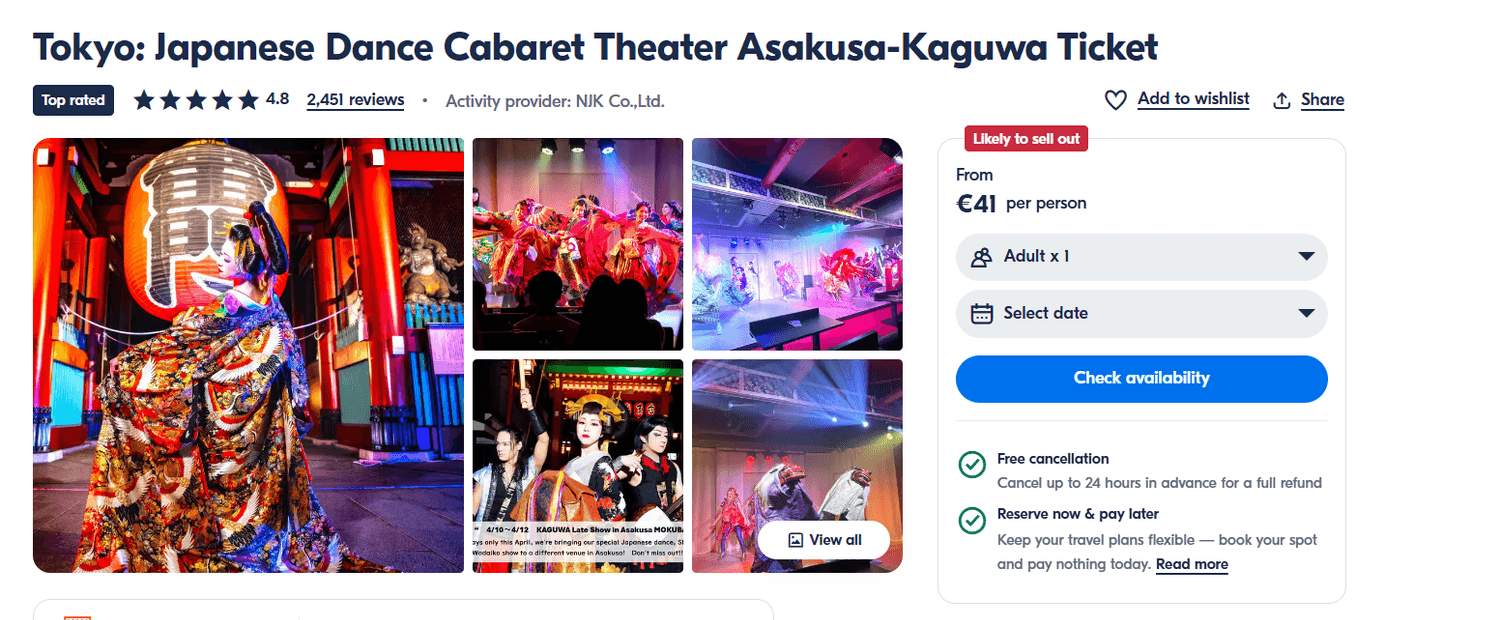Click the share upload icon
1500x620 pixels.
tap(1282, 100)
